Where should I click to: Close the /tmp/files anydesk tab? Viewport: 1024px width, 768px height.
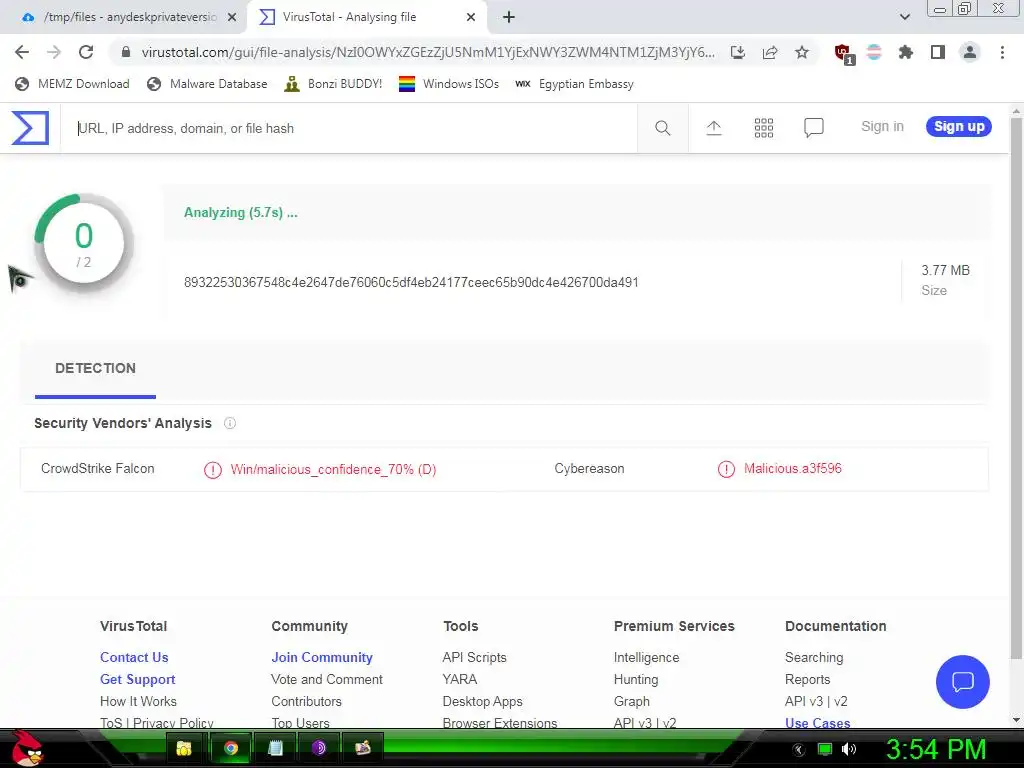(x=232, y=18)
